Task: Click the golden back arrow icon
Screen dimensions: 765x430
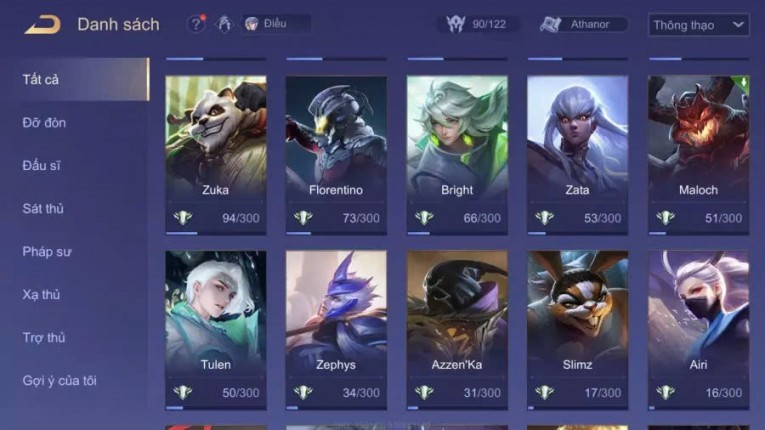Action: (43, 24)
